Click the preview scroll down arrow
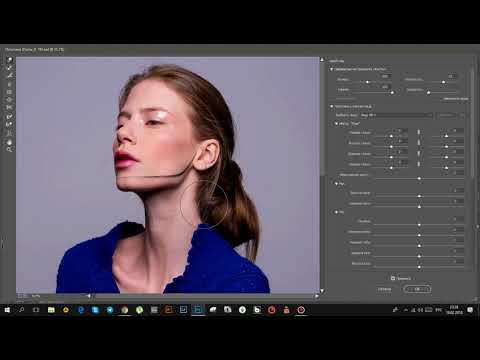Viewport: 480px width, 360px height. click(322, 291)
